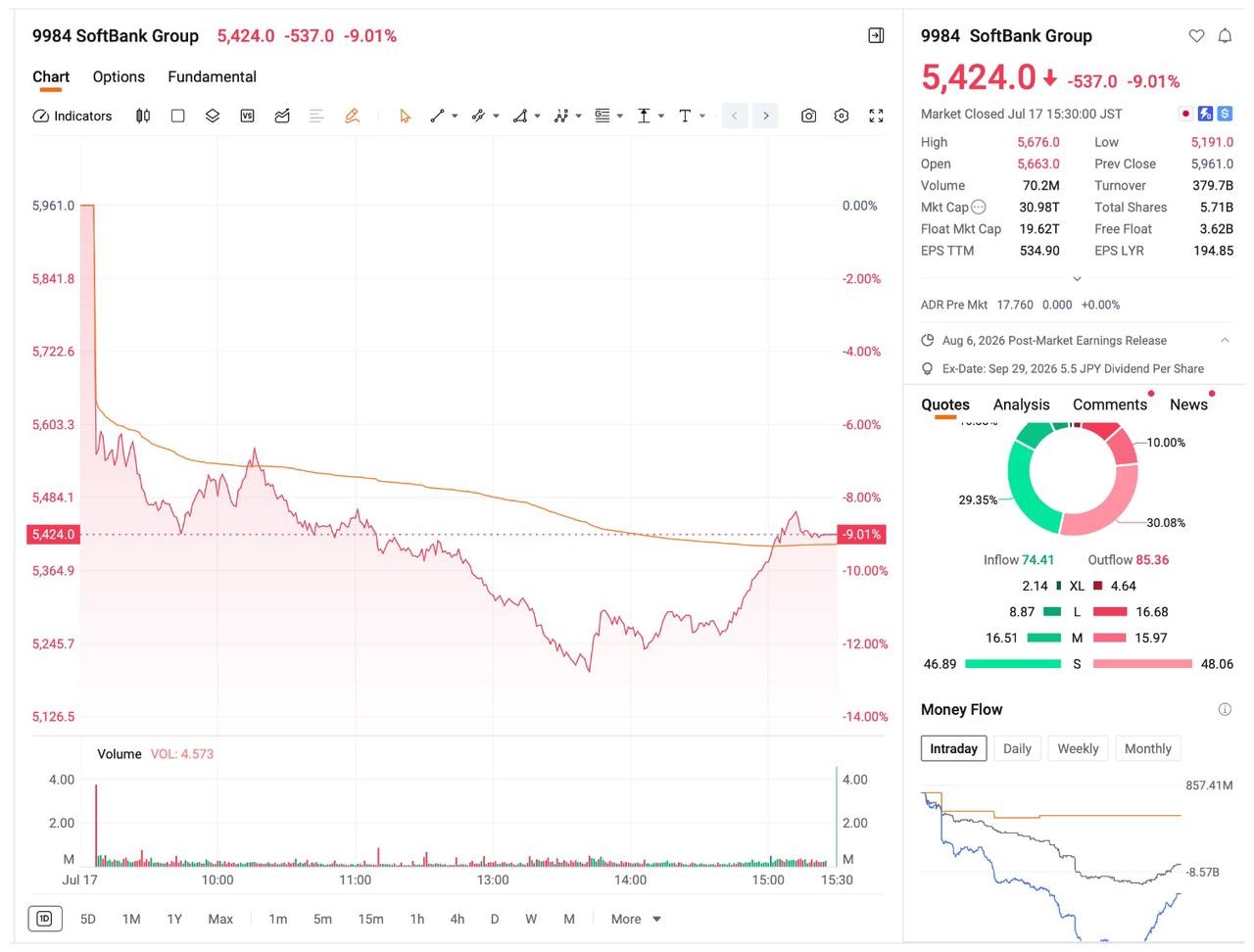
Task: Open the News tab
Action: click(1188, 405)
